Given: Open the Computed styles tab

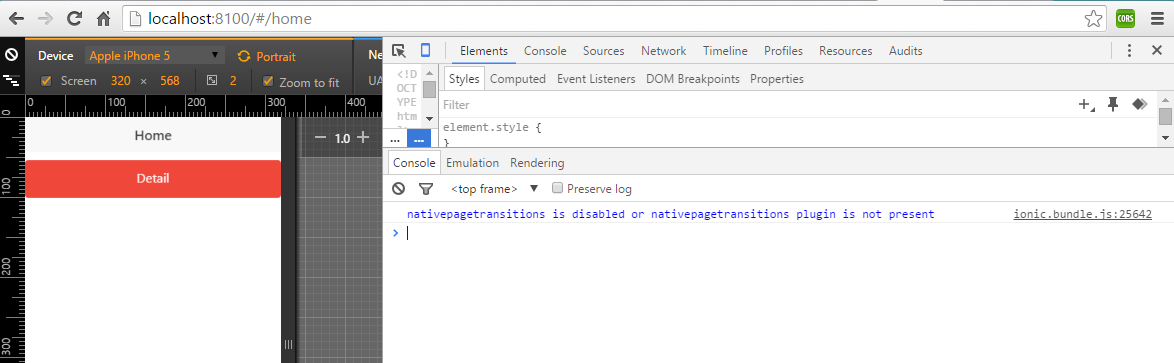Looking at the screenshot, I should pos(517,79).
